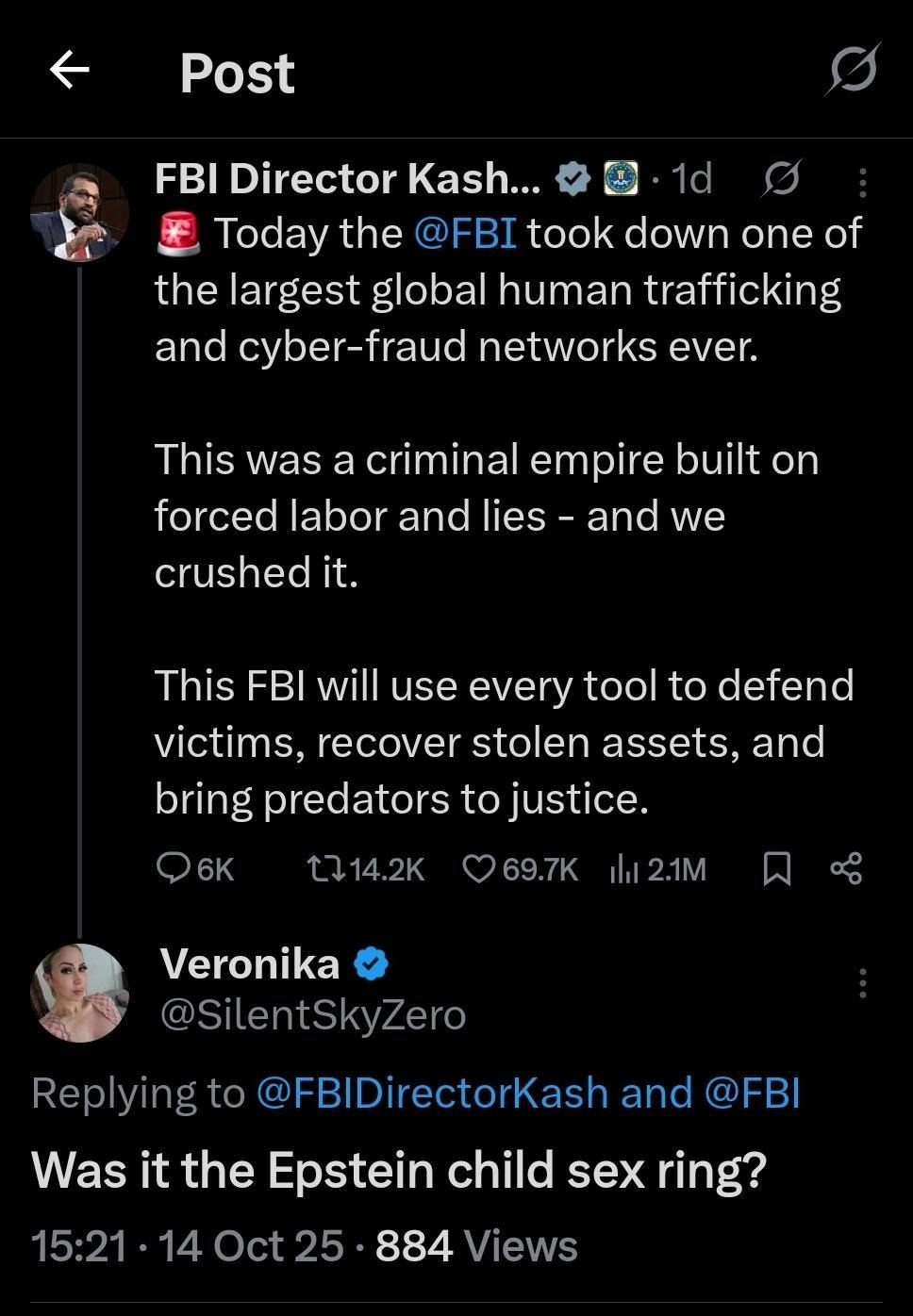This screenshot has height=1316, width=913.
Task: Like the post with 69.7K likes
Action: coord(520,868)
